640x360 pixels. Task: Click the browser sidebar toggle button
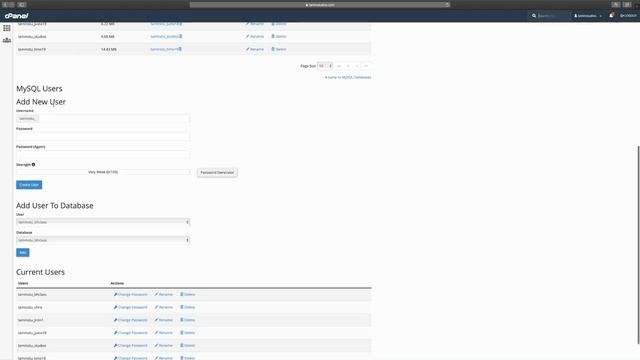[22, 4]
